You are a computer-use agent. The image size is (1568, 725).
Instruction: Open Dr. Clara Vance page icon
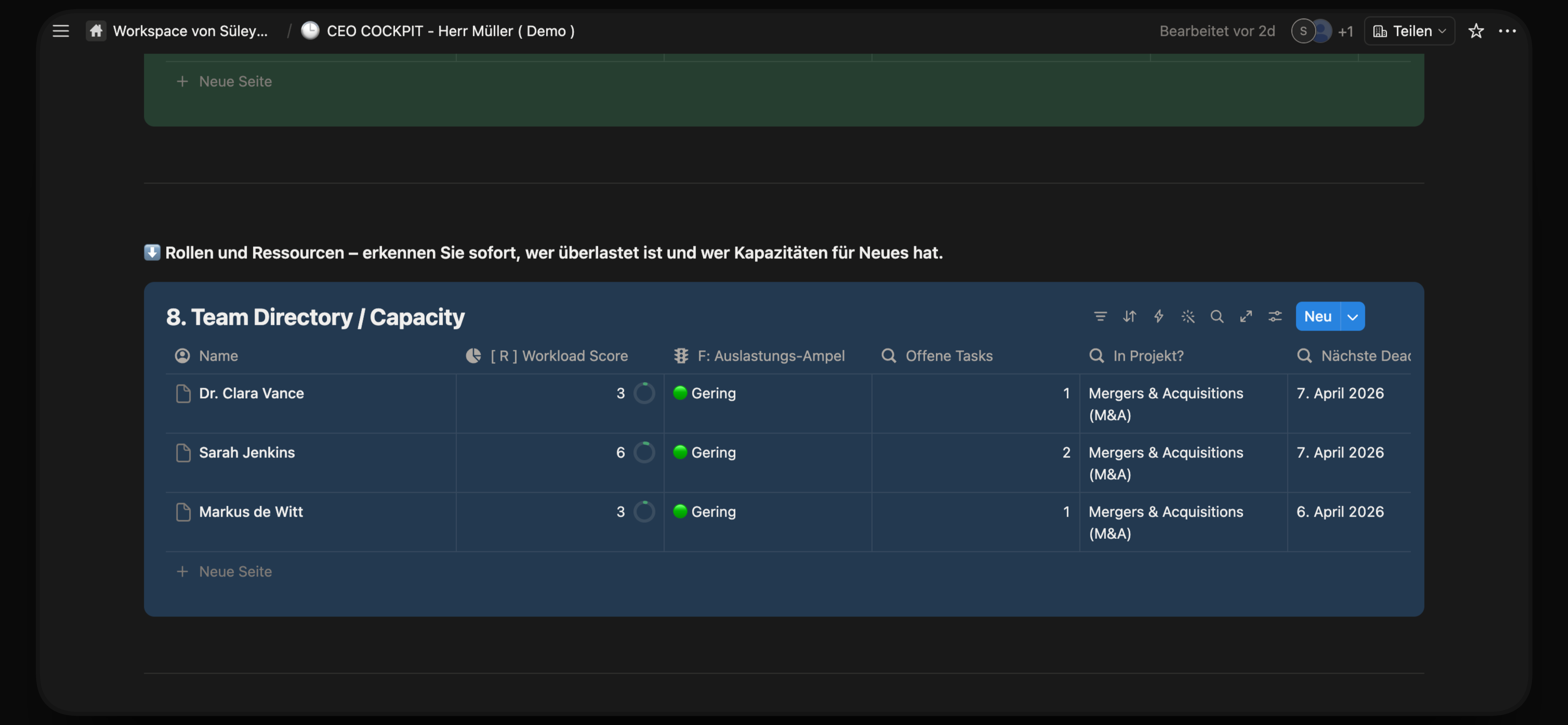point(183,394)
